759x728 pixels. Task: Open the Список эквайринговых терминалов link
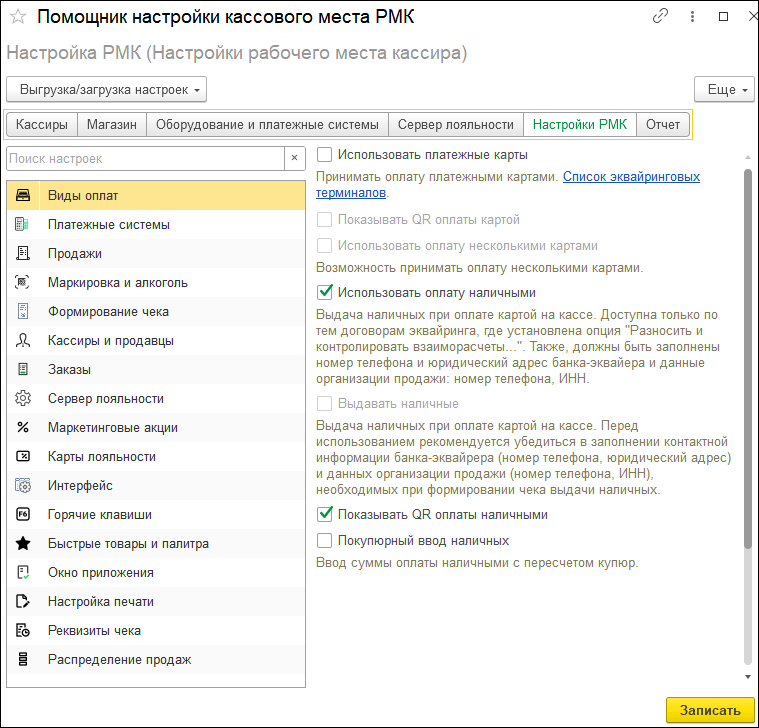pos(631,177)
